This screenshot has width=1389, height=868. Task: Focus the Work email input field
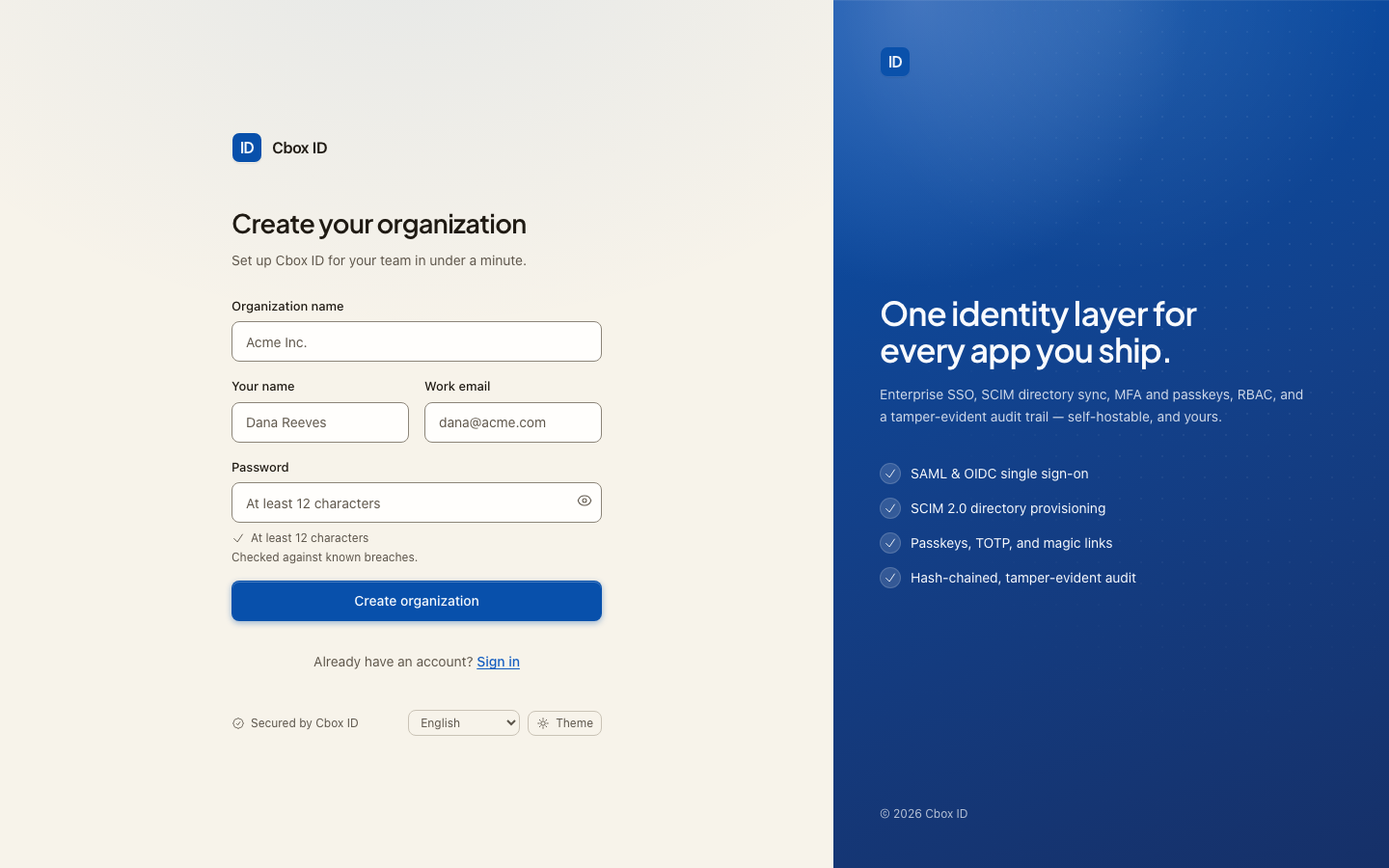pyautogui.click(x=513, y=422)
